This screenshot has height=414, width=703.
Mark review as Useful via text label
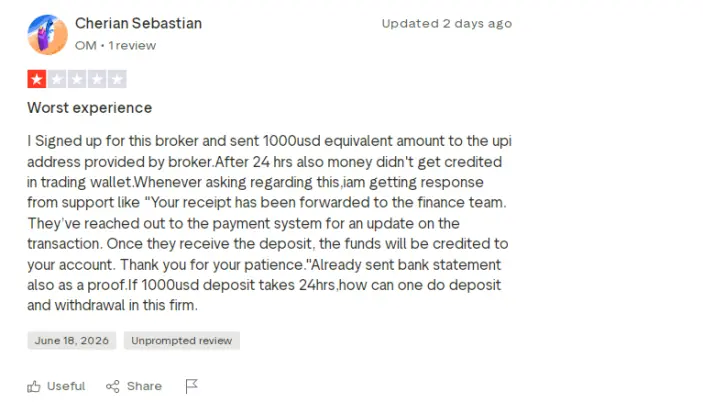[66, 386]
